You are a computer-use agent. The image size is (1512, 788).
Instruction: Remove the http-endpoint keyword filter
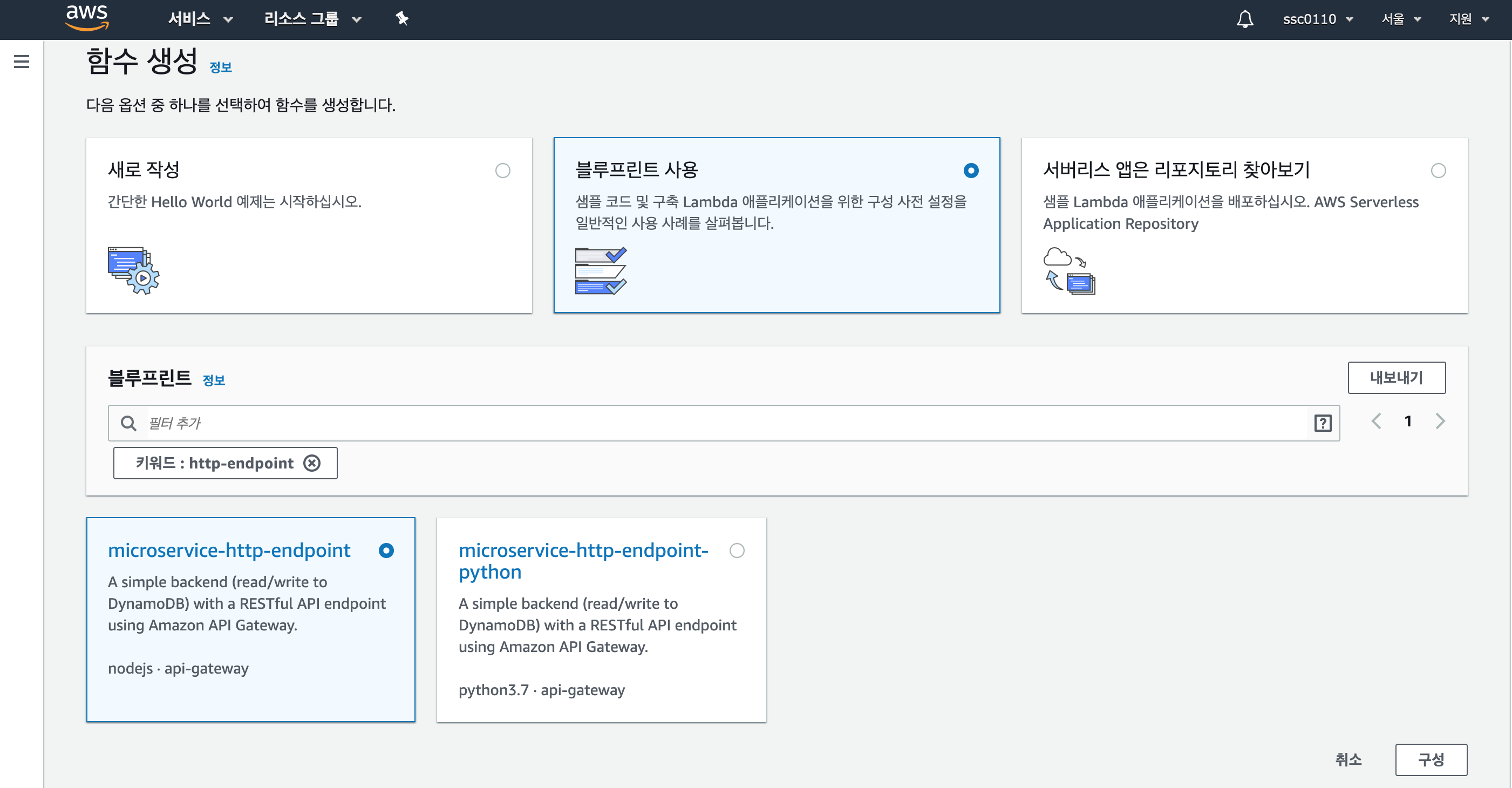[x=312, y=463]
